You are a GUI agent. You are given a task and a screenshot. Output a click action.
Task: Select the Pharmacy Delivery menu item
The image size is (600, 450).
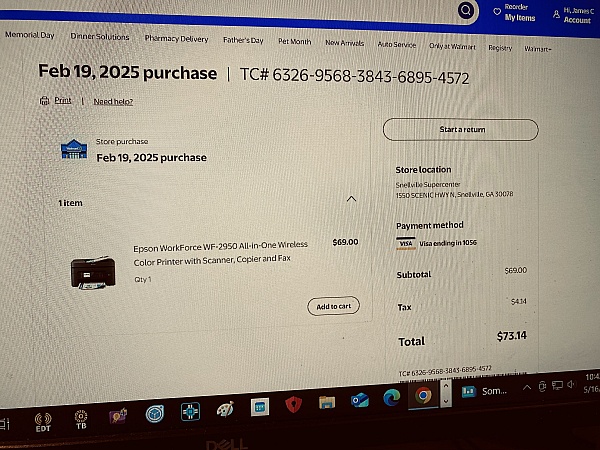coord(176,39)
